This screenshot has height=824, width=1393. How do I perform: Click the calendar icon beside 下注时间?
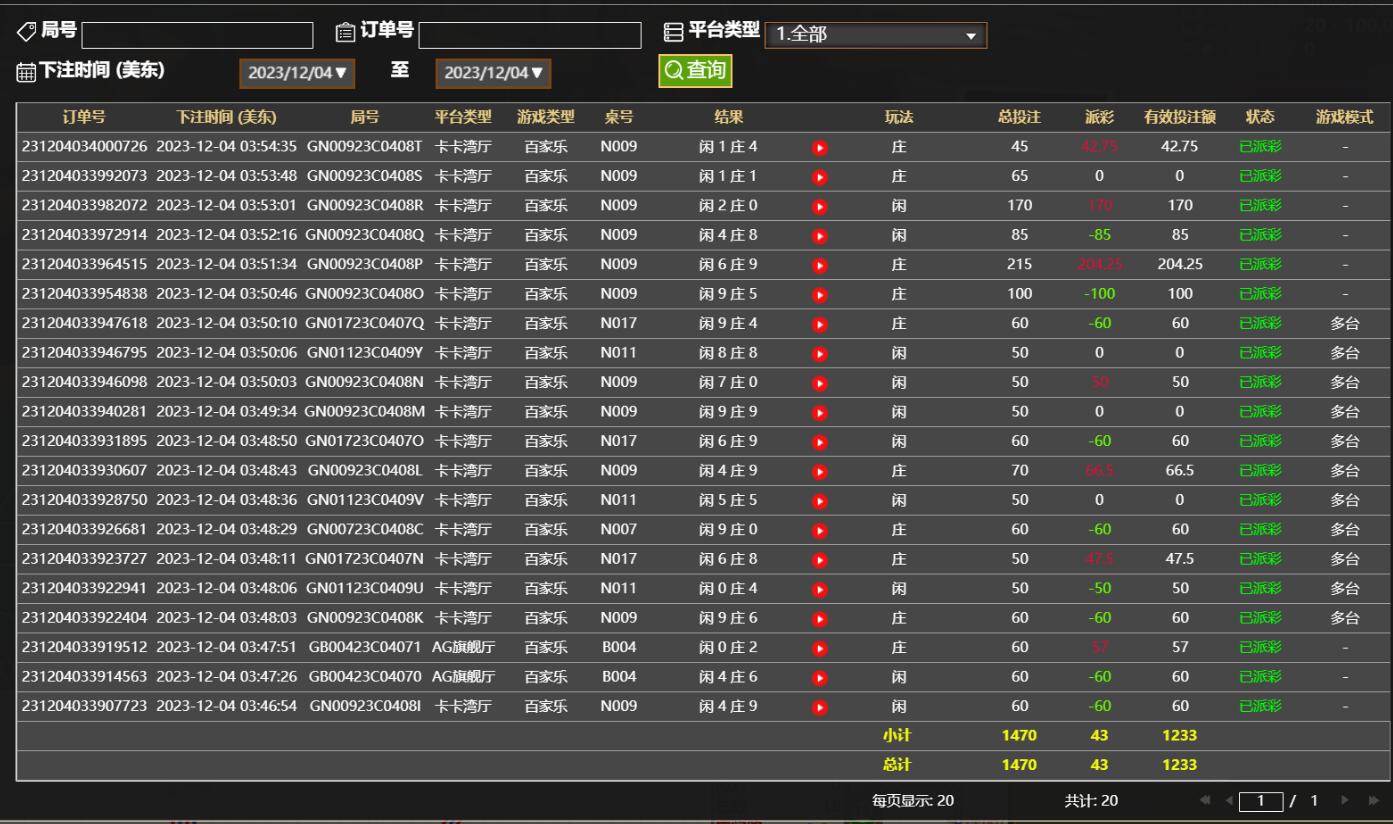[x=26, y=72]
